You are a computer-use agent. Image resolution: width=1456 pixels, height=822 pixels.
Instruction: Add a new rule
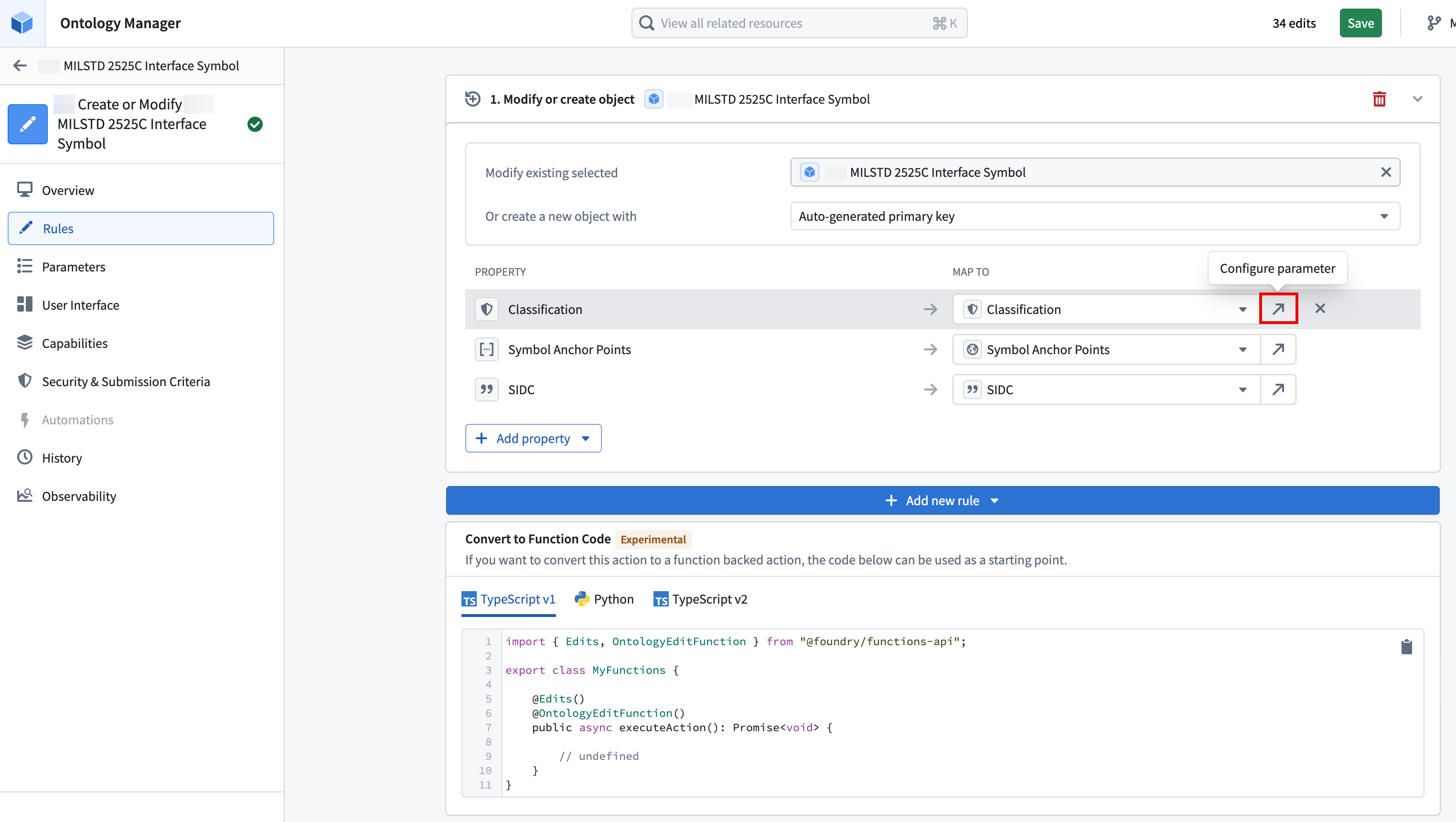[942, 500]
